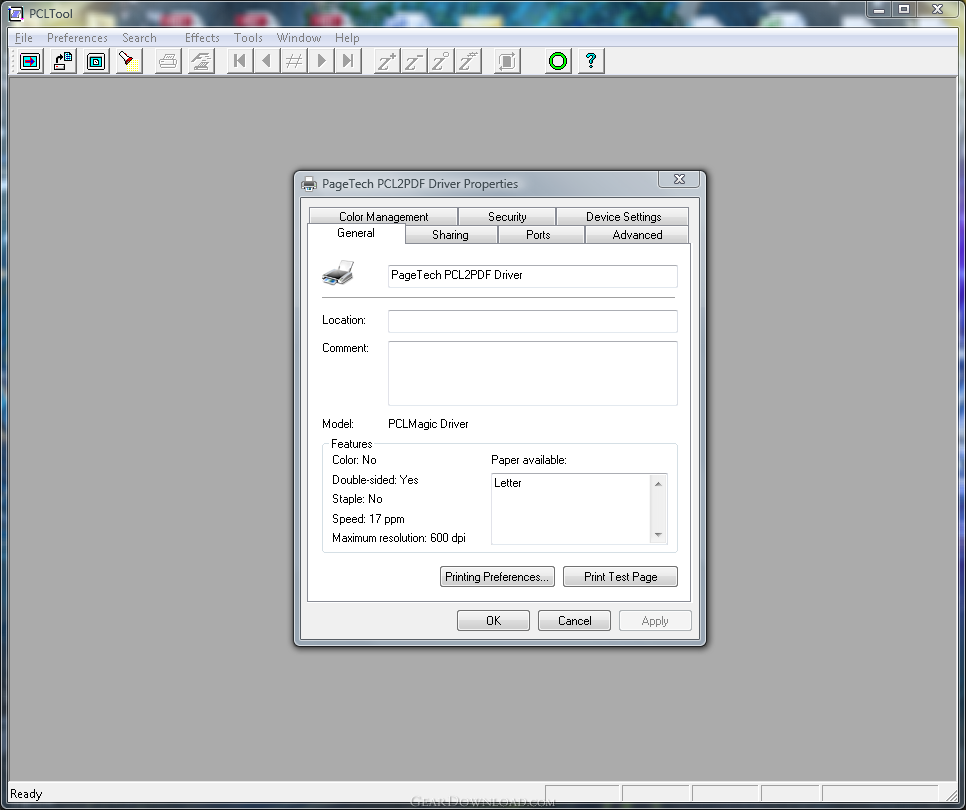Go to last page toolbar button
The image size is (966, 810).
(348, 61)
